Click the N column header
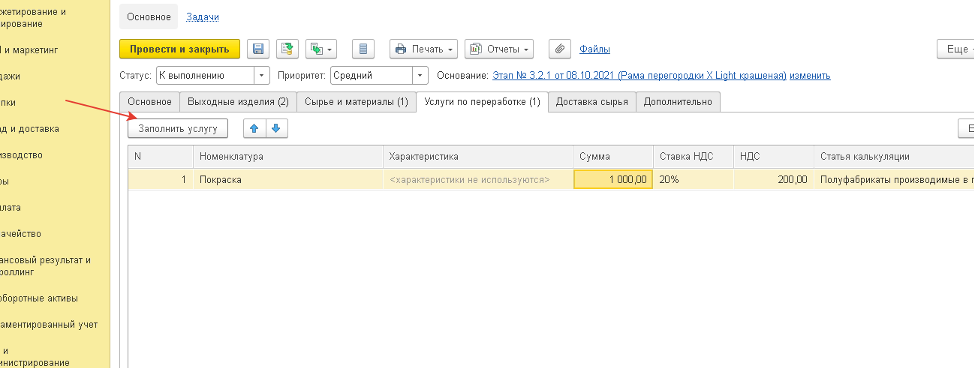Image resolution: width=974 pixels, height=368 pixels. (x=161, y=157)
